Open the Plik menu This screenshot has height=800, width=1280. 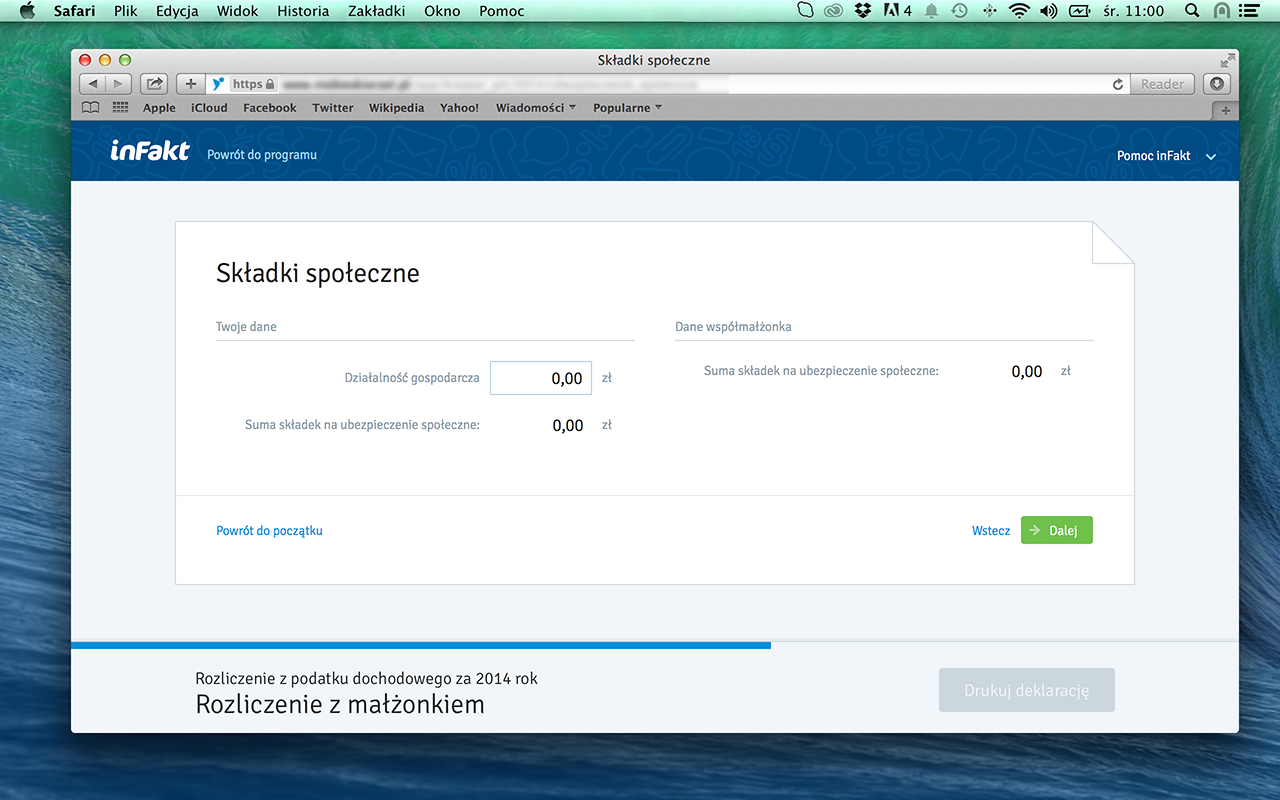tap(126, 11)
